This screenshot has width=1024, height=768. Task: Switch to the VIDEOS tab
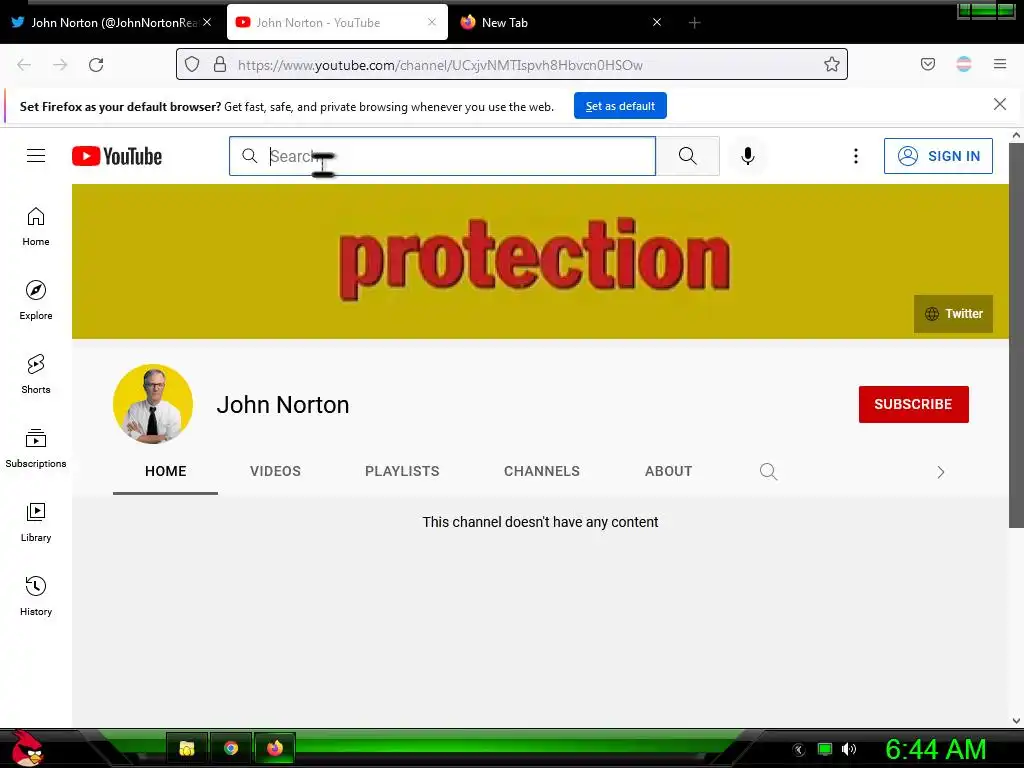pyautogui.click(x=275, y=471)
